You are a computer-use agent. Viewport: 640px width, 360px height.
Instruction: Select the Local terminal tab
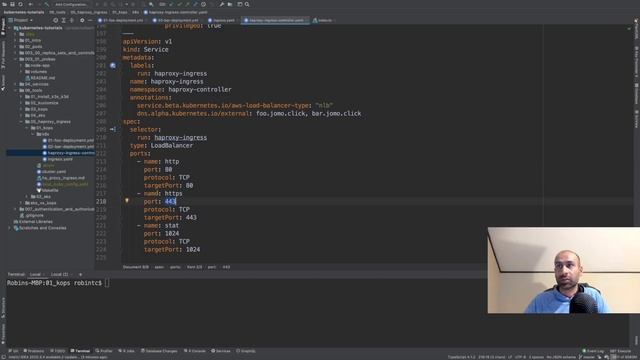click(36, 274)
